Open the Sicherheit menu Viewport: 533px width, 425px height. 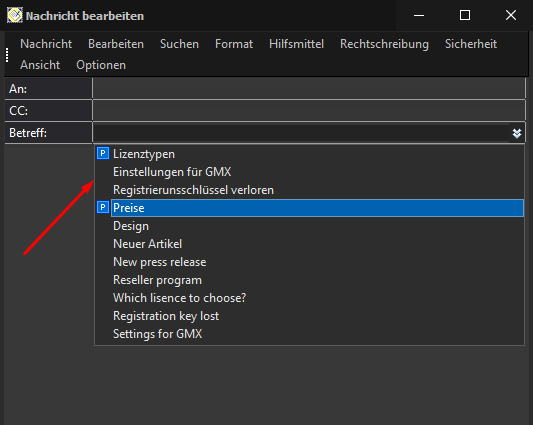pyautogui.click(x=471, y=44)
